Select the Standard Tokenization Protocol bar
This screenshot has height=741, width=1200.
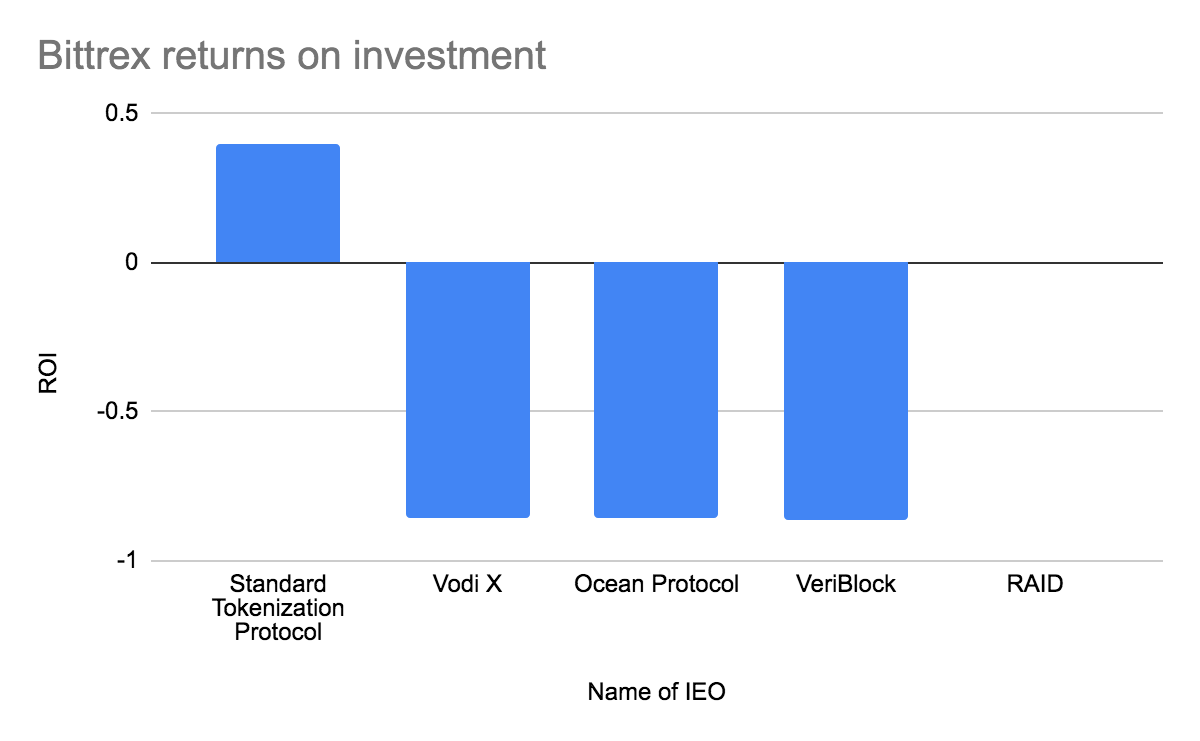(278, 204)
